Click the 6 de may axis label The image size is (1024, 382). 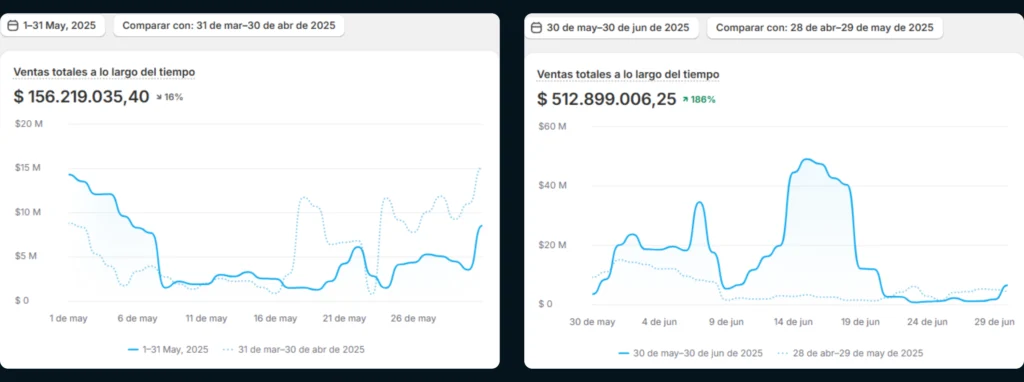(x=138, y=319)
